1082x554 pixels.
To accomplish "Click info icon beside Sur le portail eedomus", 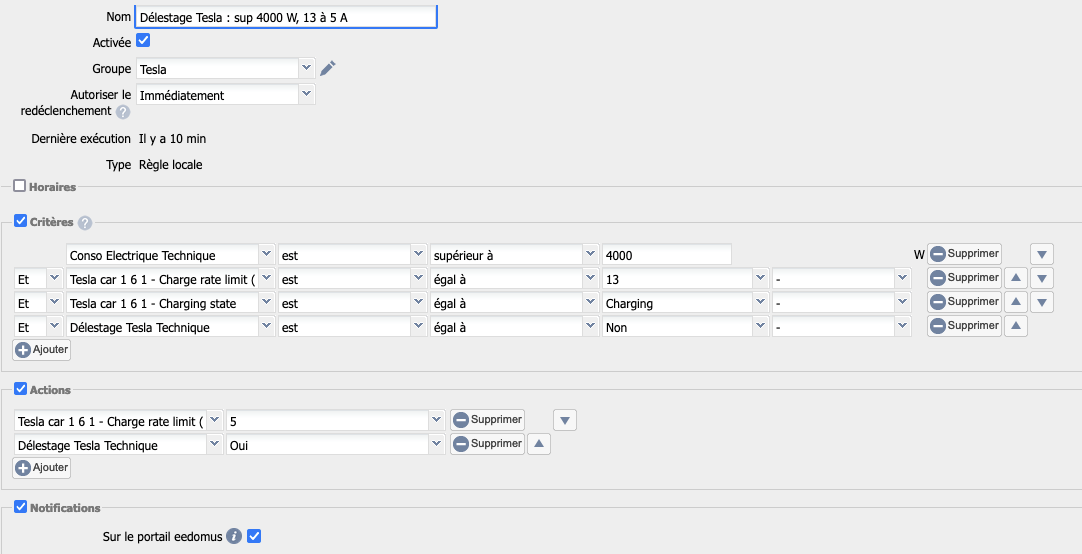I will 234,537.
